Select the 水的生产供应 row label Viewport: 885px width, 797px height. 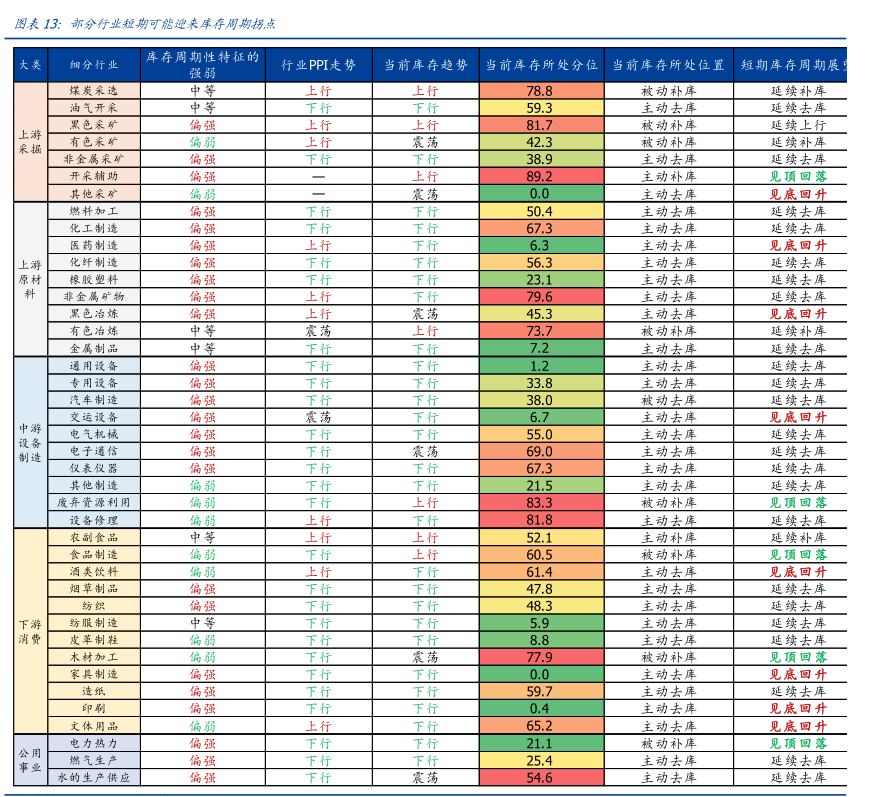pos(94,777)
